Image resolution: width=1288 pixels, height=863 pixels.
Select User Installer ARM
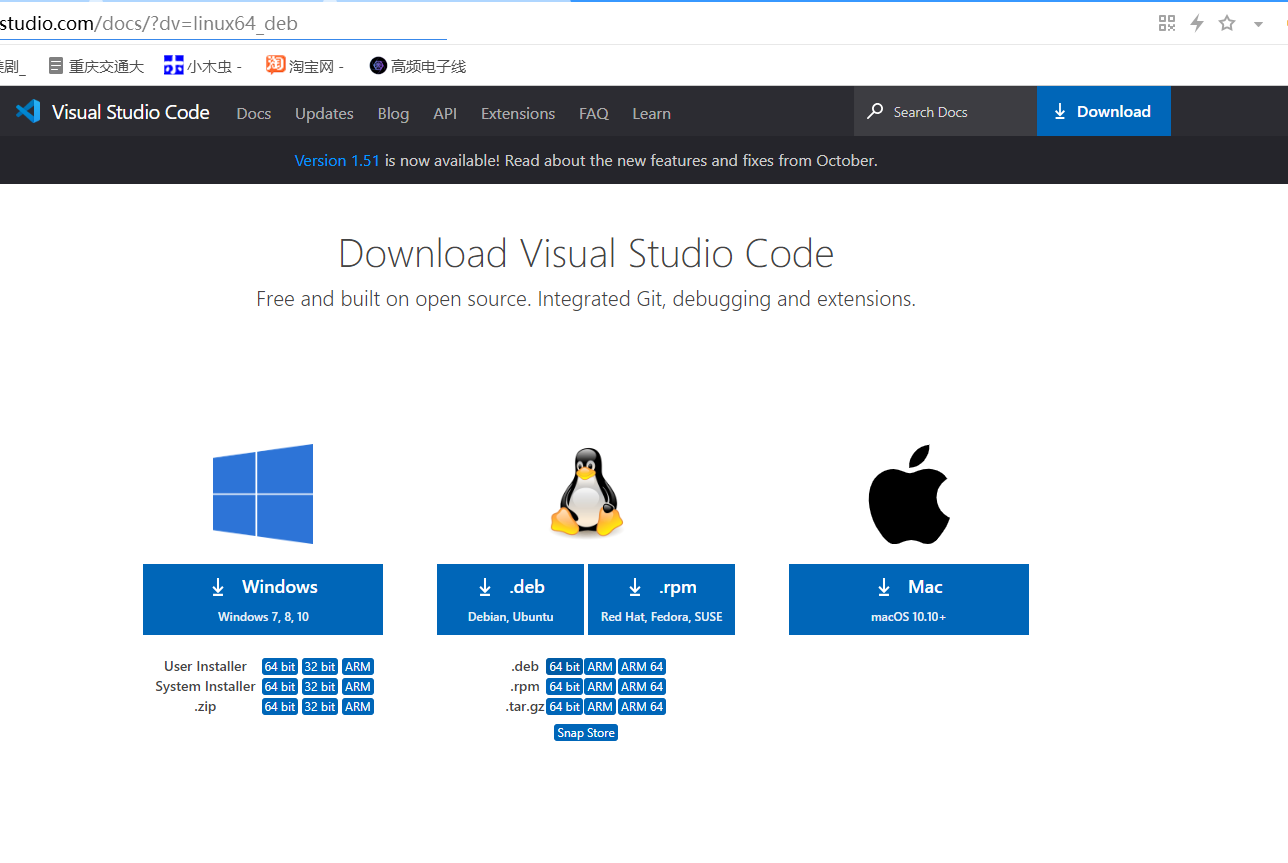click(x=358, y=666)
